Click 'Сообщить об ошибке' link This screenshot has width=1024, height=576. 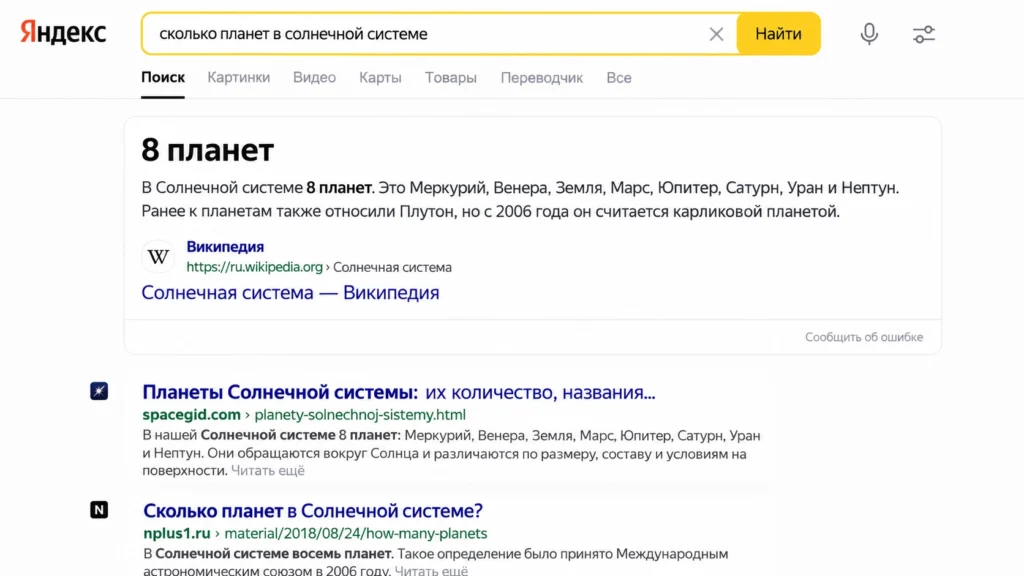863,337
